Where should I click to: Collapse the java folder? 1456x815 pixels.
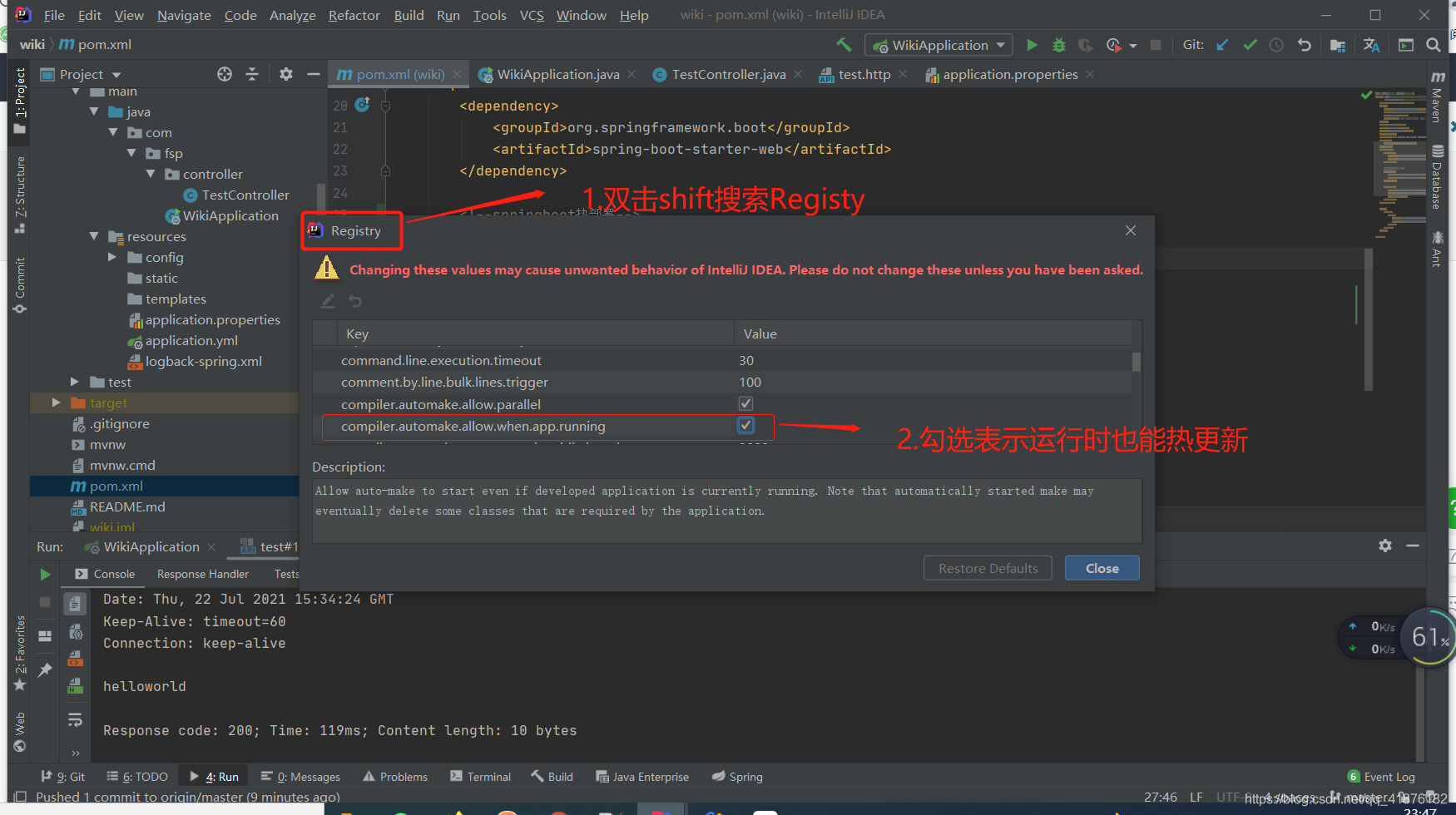94,111
